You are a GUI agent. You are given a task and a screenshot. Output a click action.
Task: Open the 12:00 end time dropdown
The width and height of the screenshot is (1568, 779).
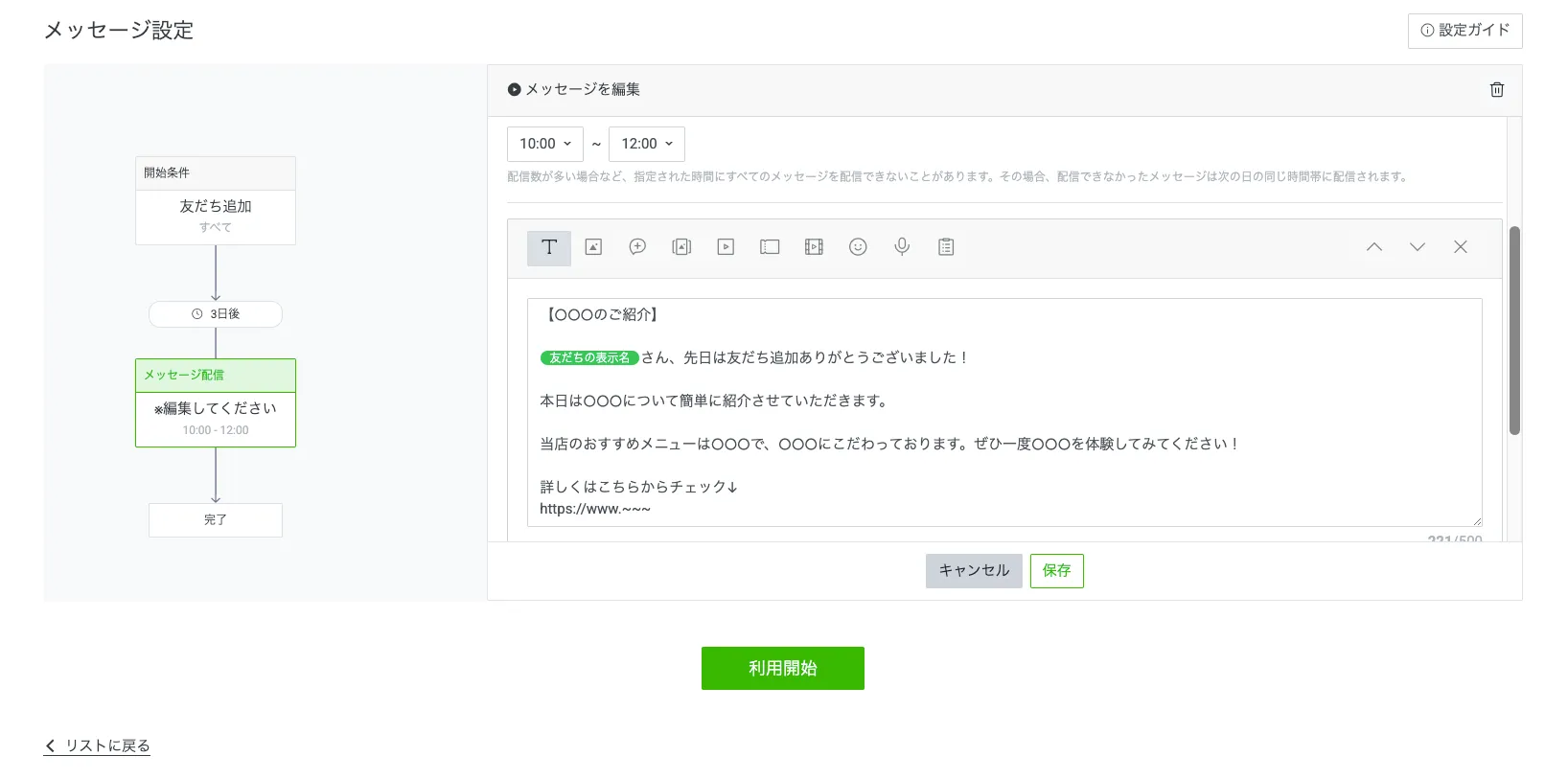646,144
